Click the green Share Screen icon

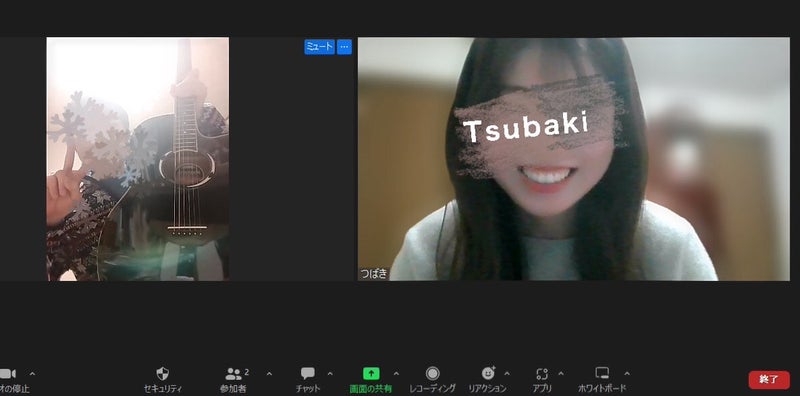click(x=371, y=374)
